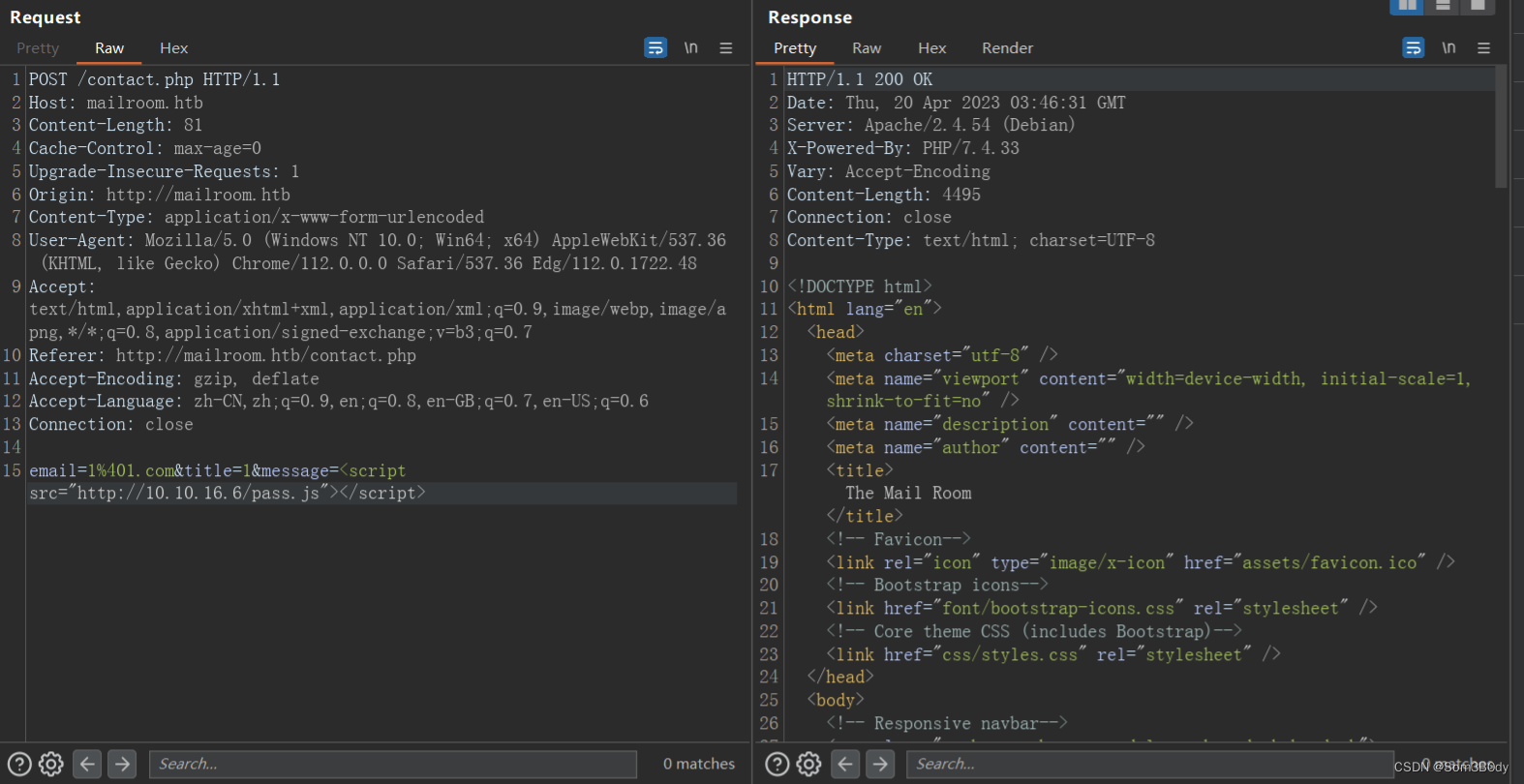Open Response Render tab
The height and width of the screenshot is (784, 1524).
point(1007,48)
